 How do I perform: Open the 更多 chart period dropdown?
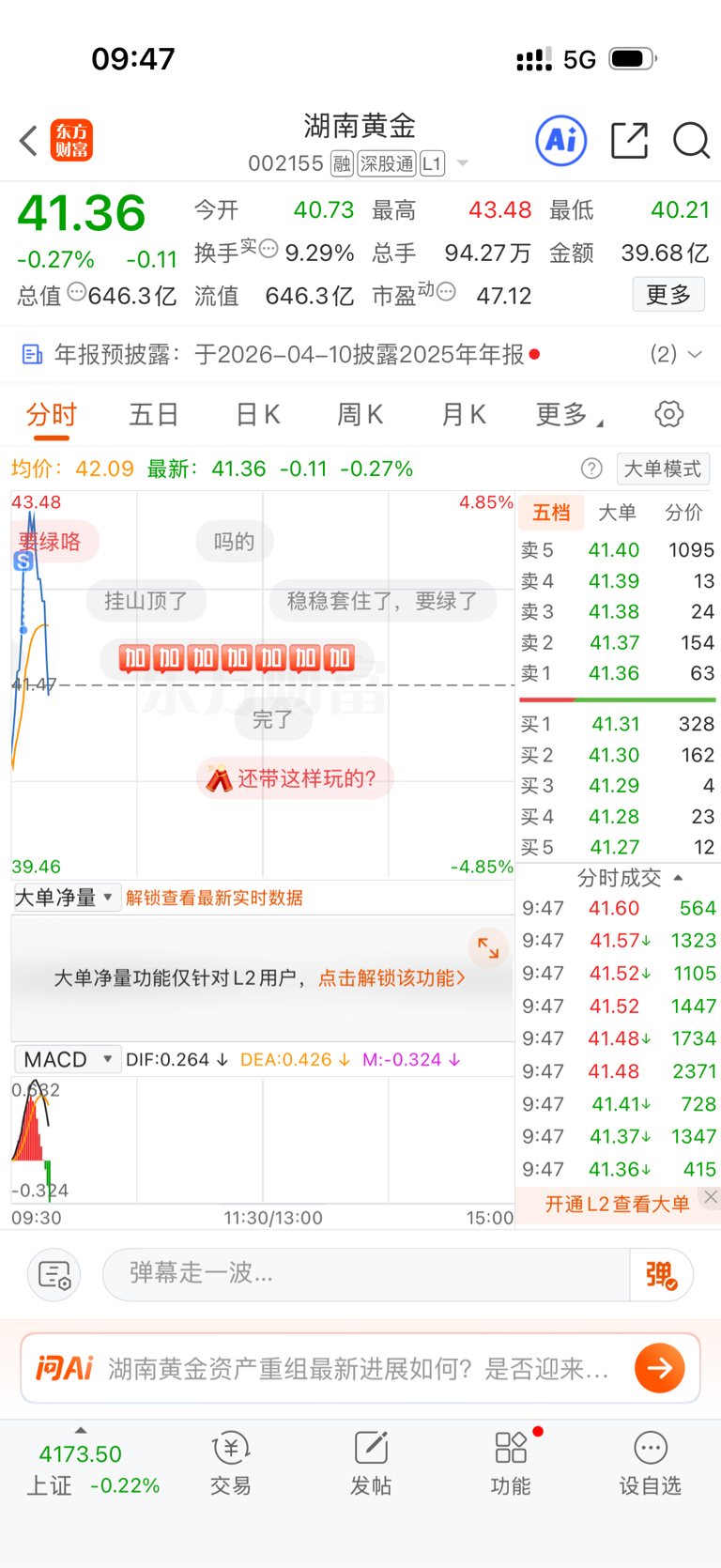[x=569, y=414]
